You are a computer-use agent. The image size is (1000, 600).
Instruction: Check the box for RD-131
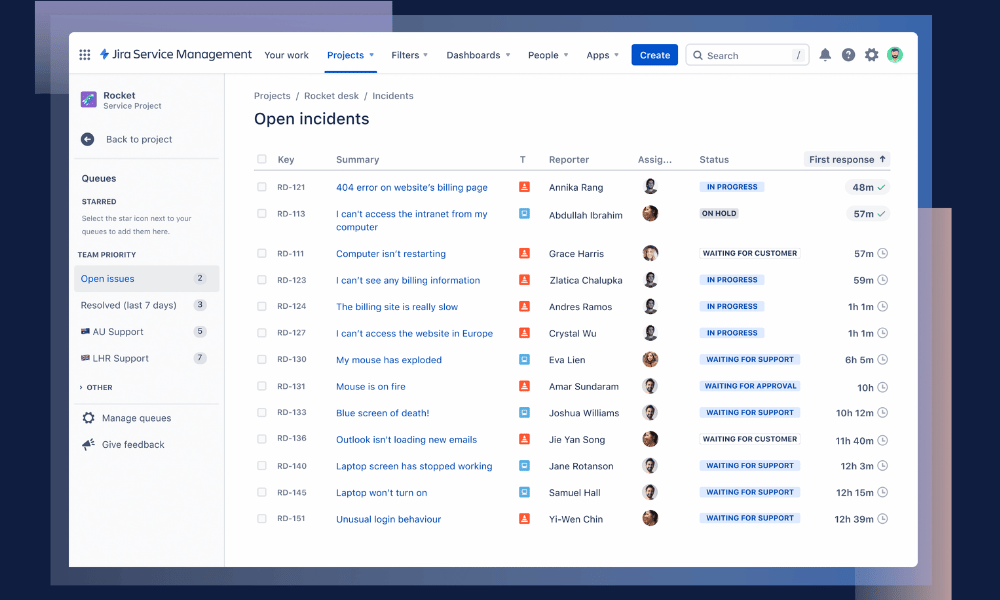pos(261,386)
